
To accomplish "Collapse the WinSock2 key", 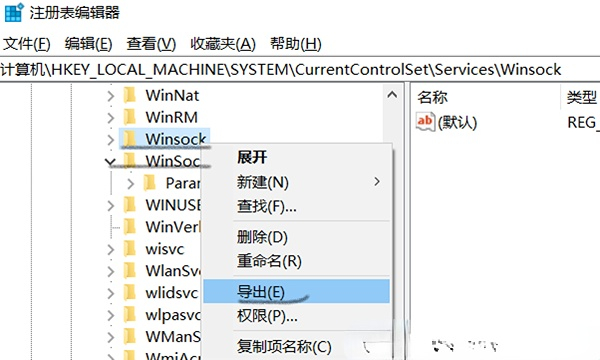I will pos(110,162).
